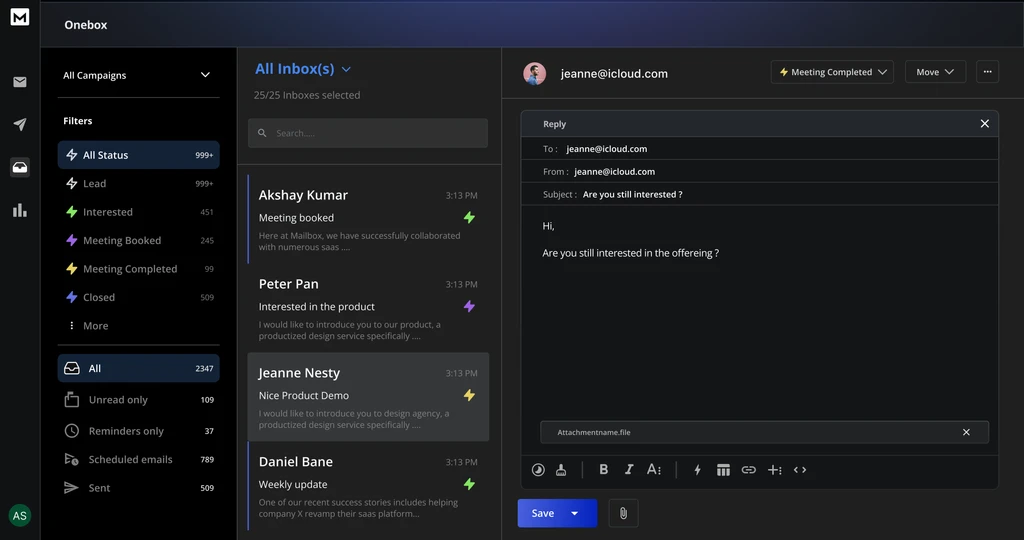Open the plus insert-more toolbar icon
This screenshot has height=540, width=1024.
coord(775,469)
